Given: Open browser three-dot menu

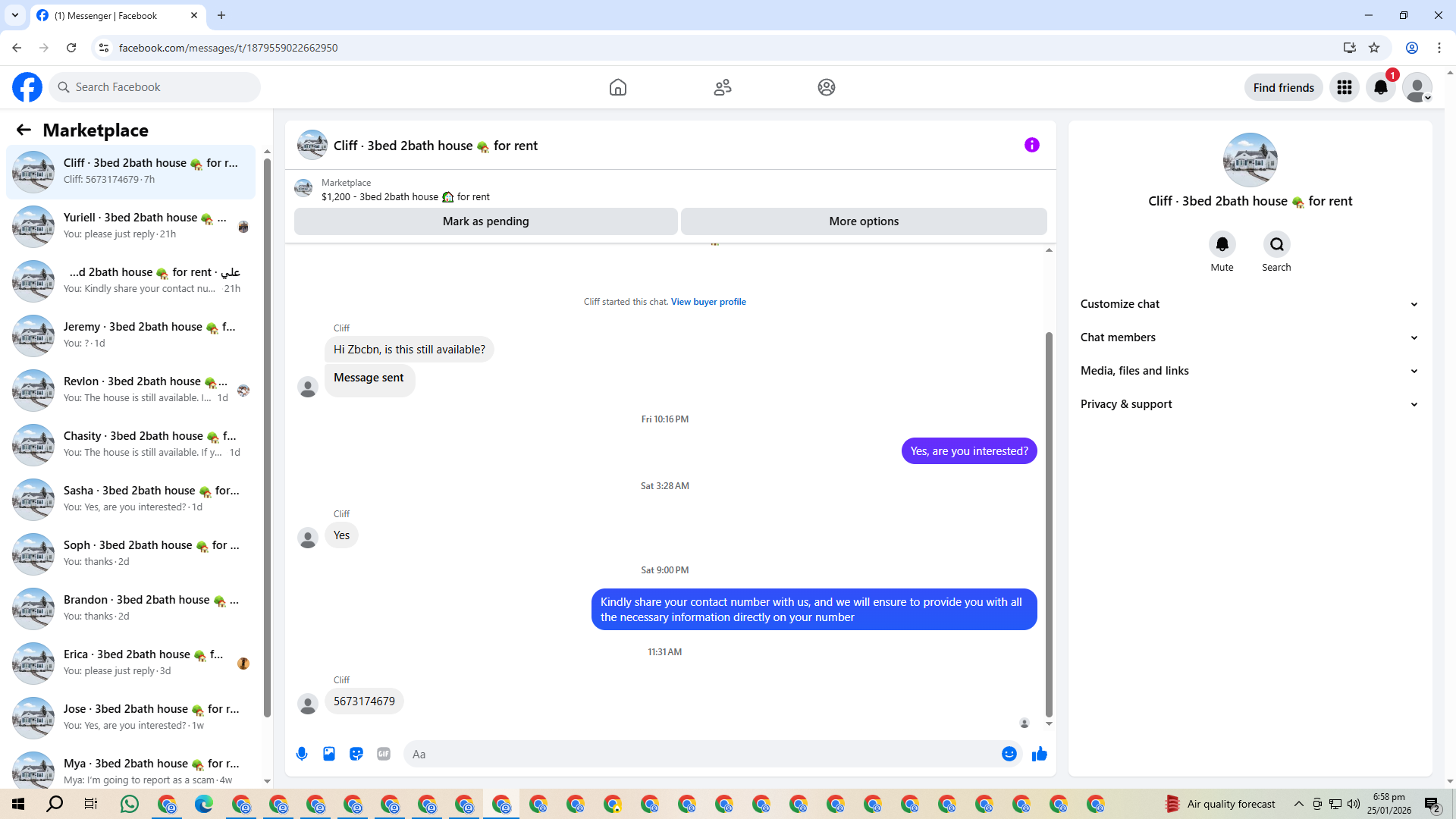Looking at the screenshot, I should click(1439, 48).
